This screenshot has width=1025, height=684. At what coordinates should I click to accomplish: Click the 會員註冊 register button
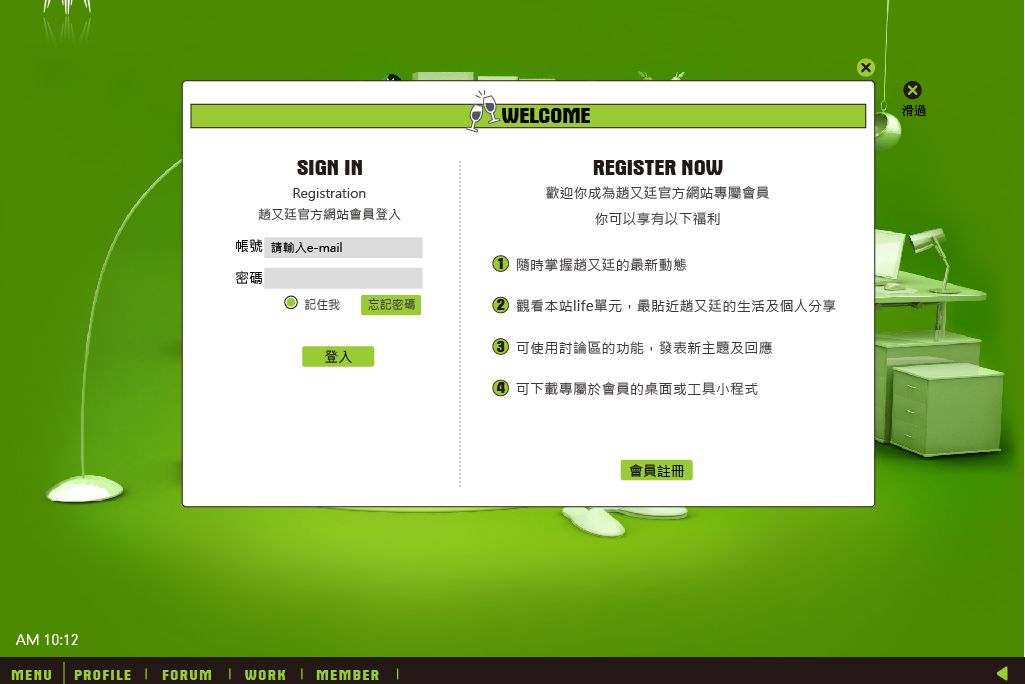(656, 470)
